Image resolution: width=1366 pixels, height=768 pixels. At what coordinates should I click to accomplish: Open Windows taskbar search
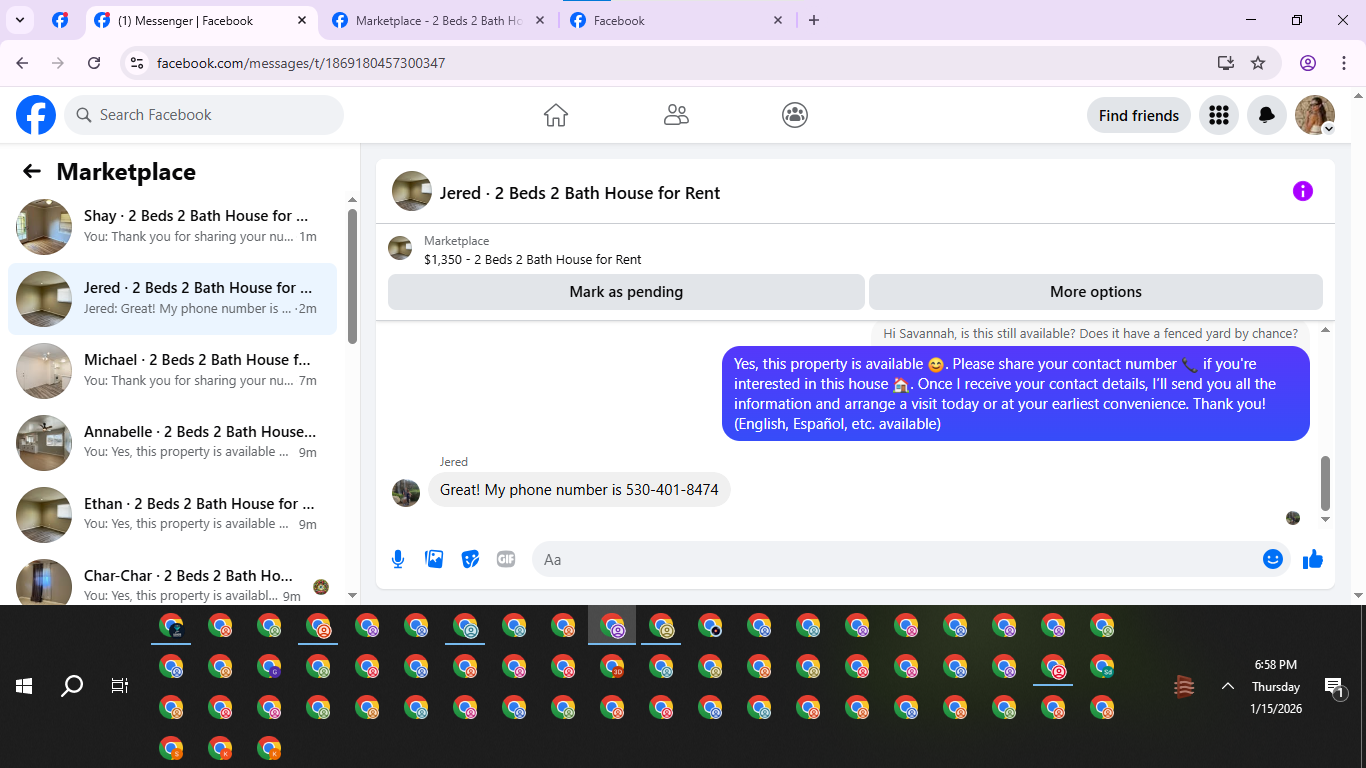72,686
